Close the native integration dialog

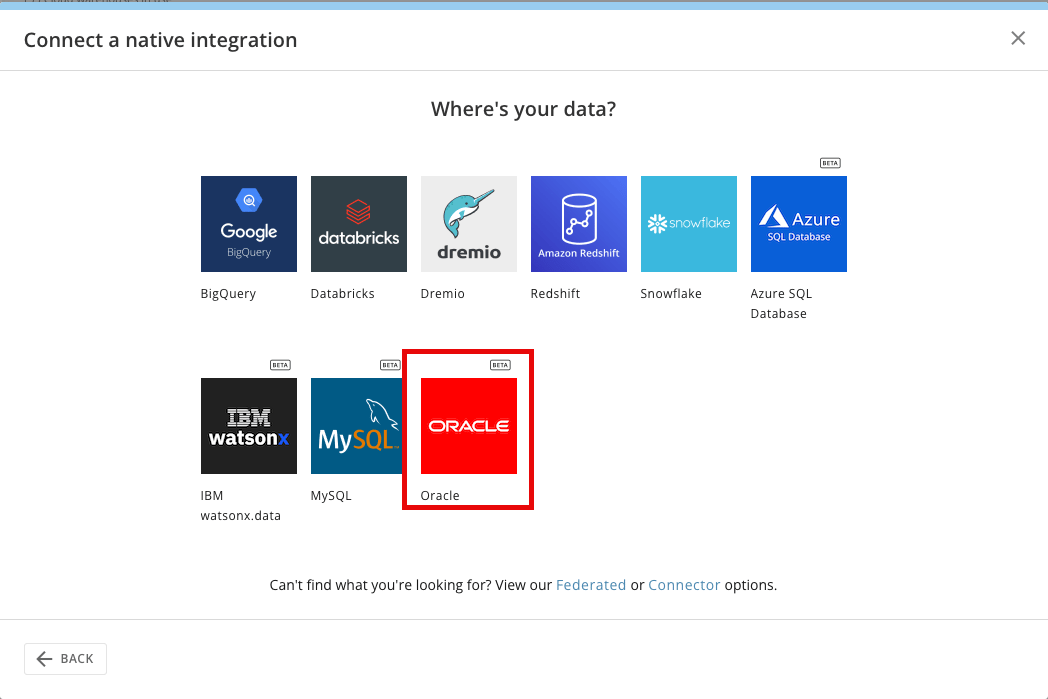pos(1018,38)
